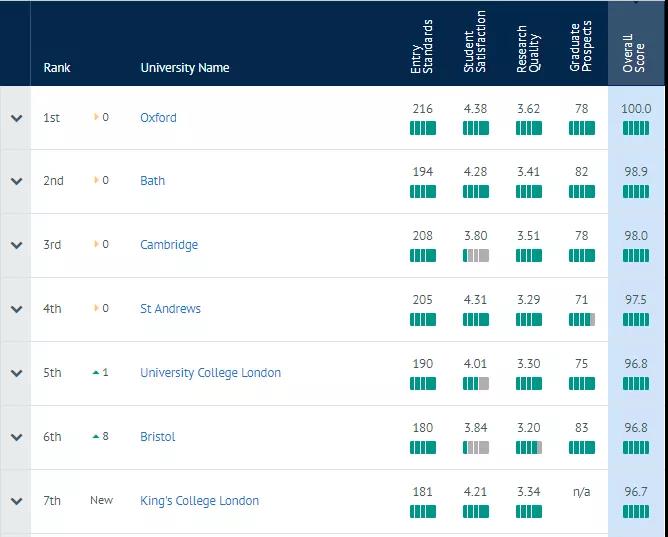
Task: Open the Oxford university link
Action: [158, 118]
